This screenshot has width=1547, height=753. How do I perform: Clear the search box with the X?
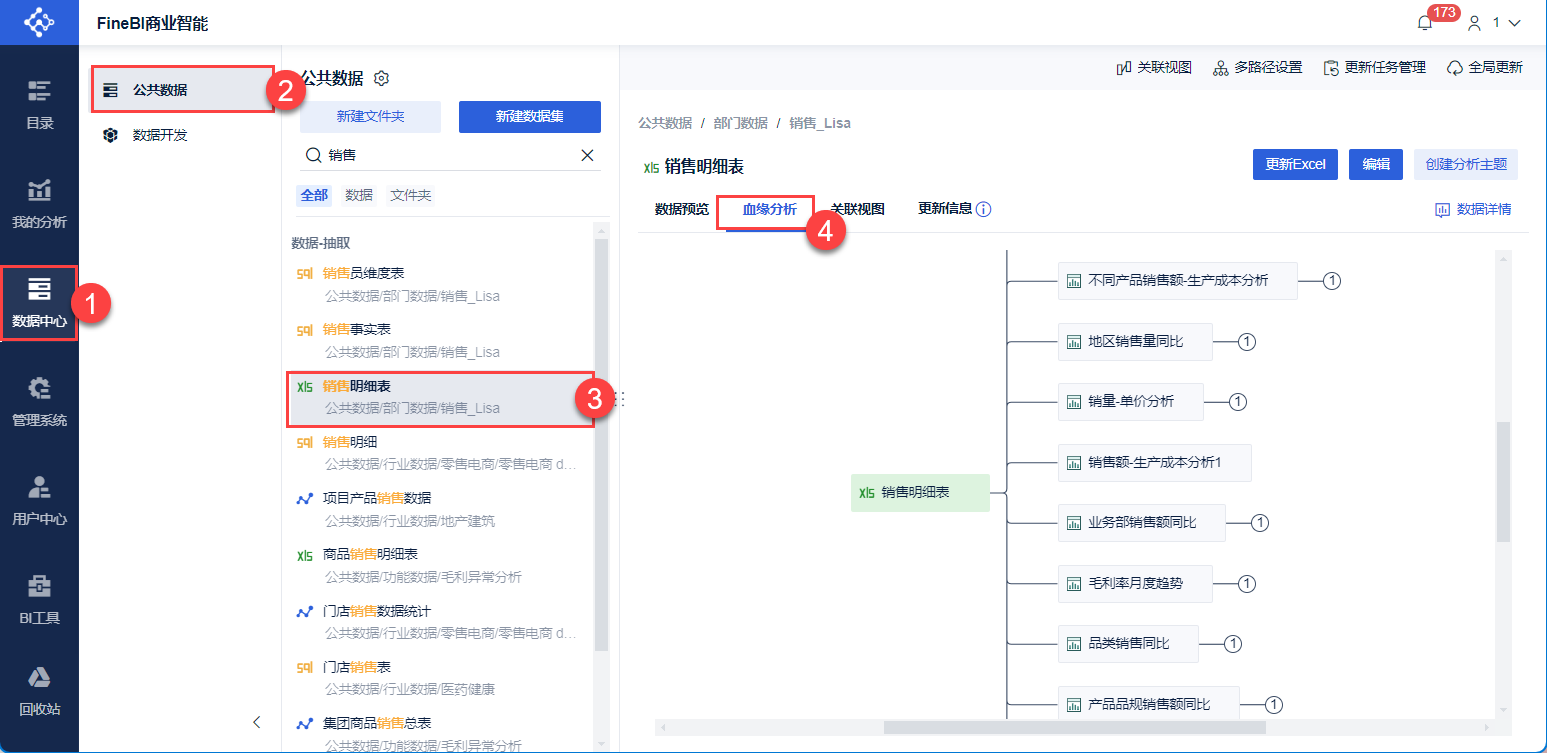click(x=588, y=155)
